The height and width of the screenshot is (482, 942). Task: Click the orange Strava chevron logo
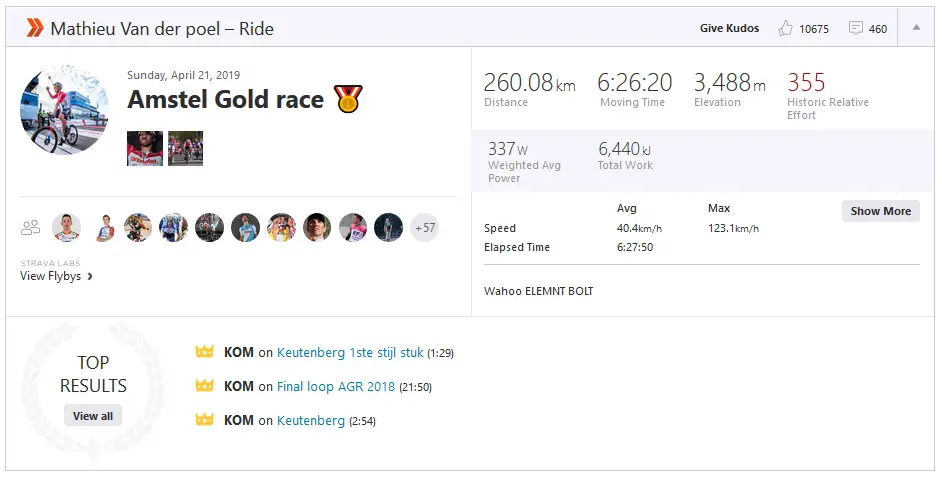35,28
